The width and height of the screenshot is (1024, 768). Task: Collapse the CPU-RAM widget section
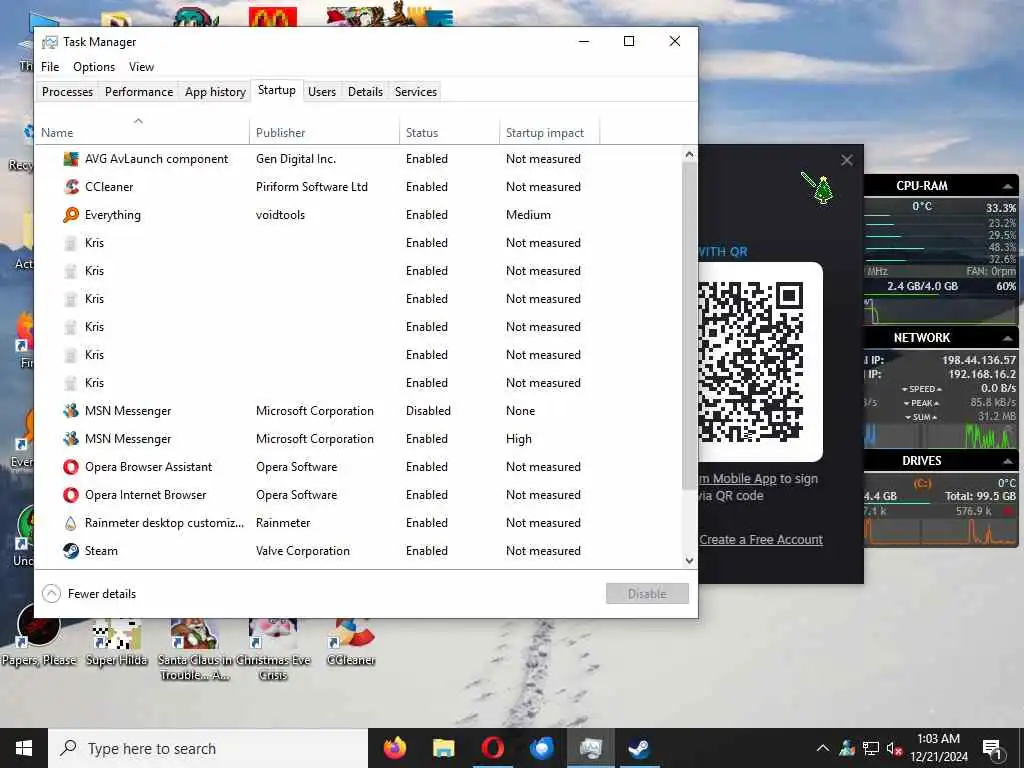[x=1008, y=186]
